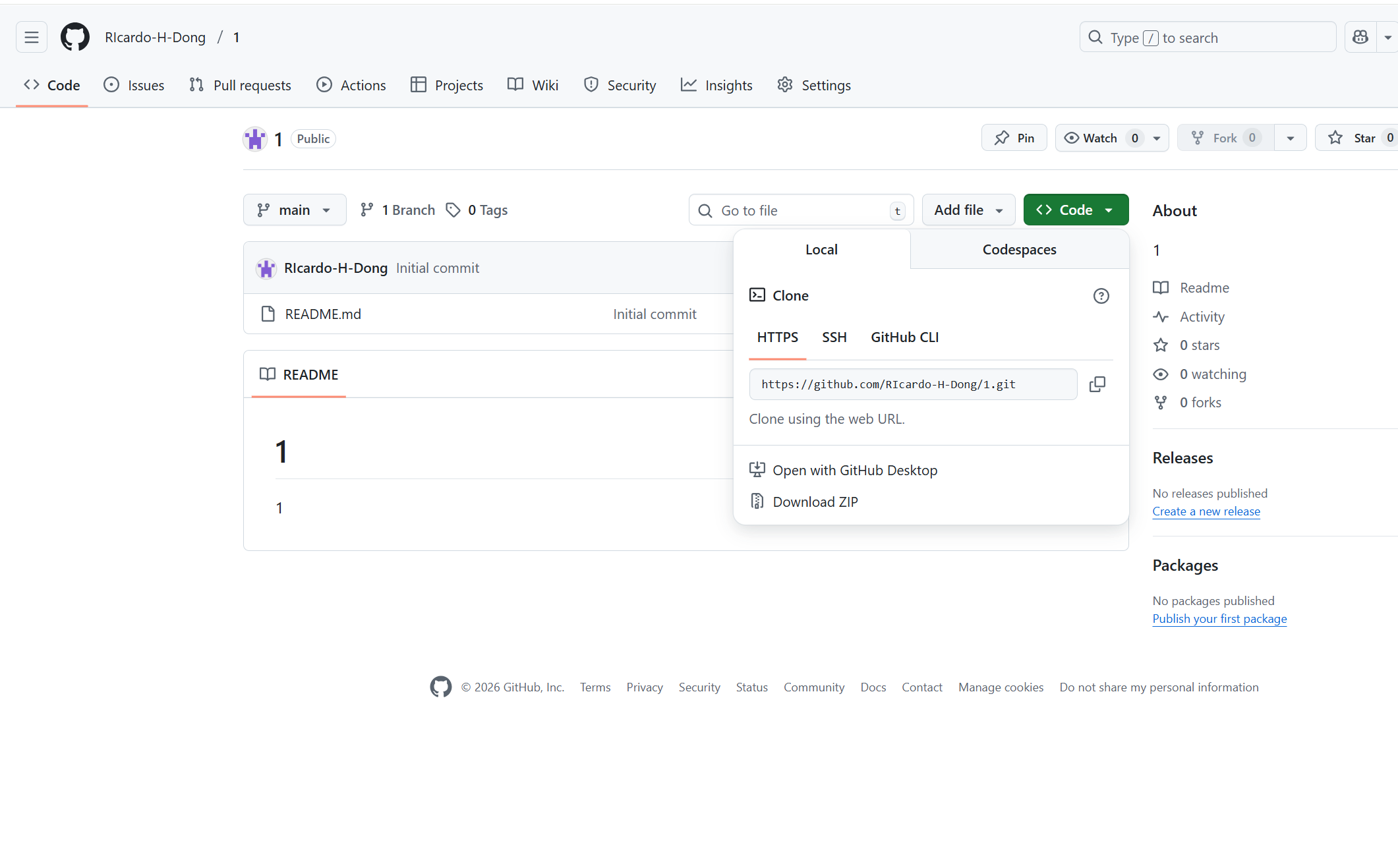Open the hamburger navigation menu

tap(31, 38)
